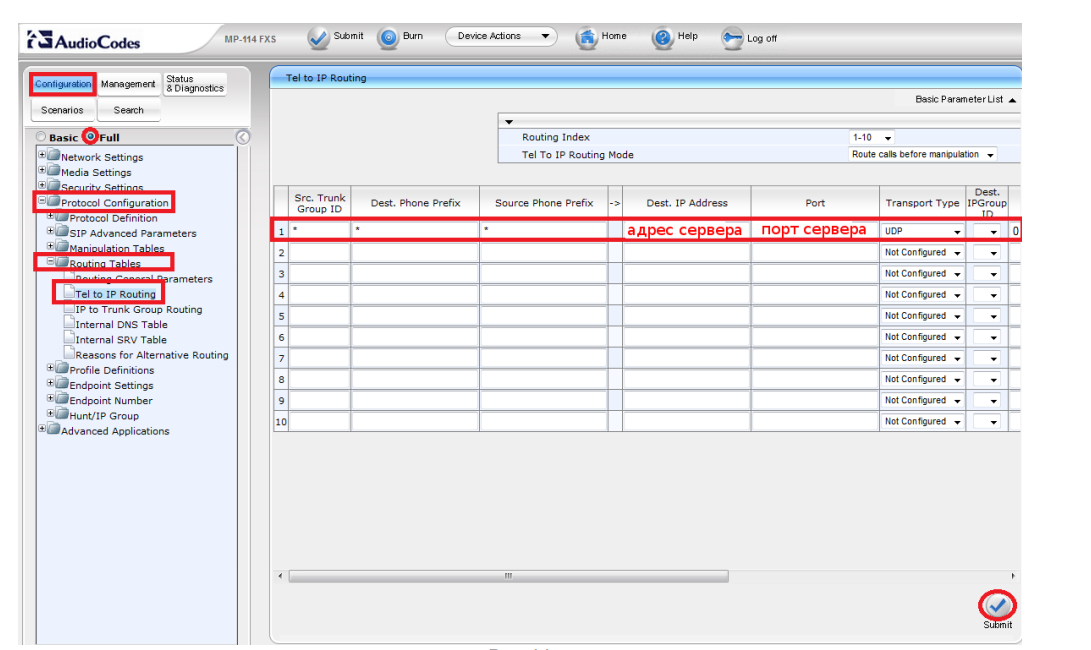
Task: Click the Submit checkmark icon in top toolbar
Action: tap(318, 38)
